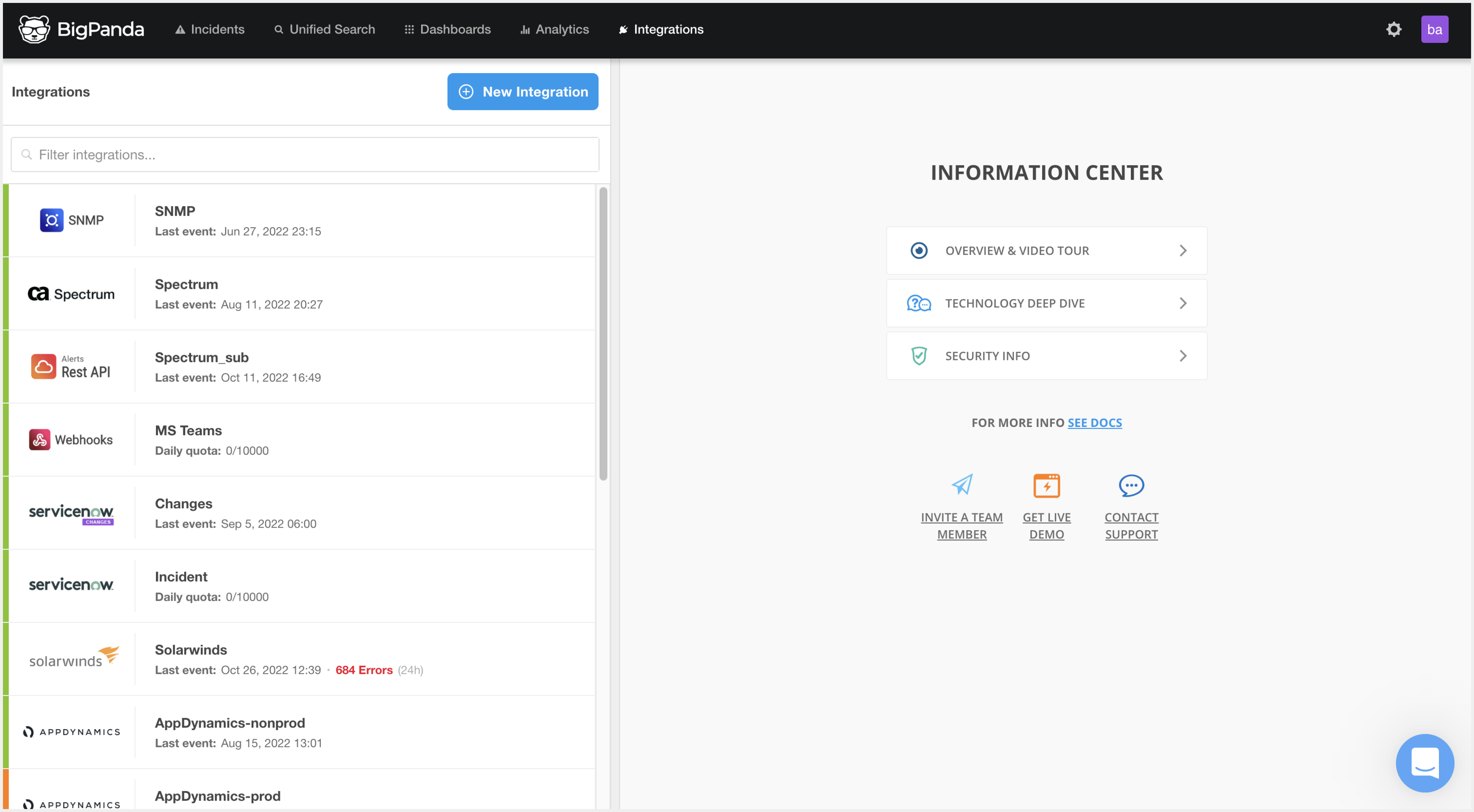Open the Analytics menu item
This screenshot has height=812, width=1474.
pos(554,29)
